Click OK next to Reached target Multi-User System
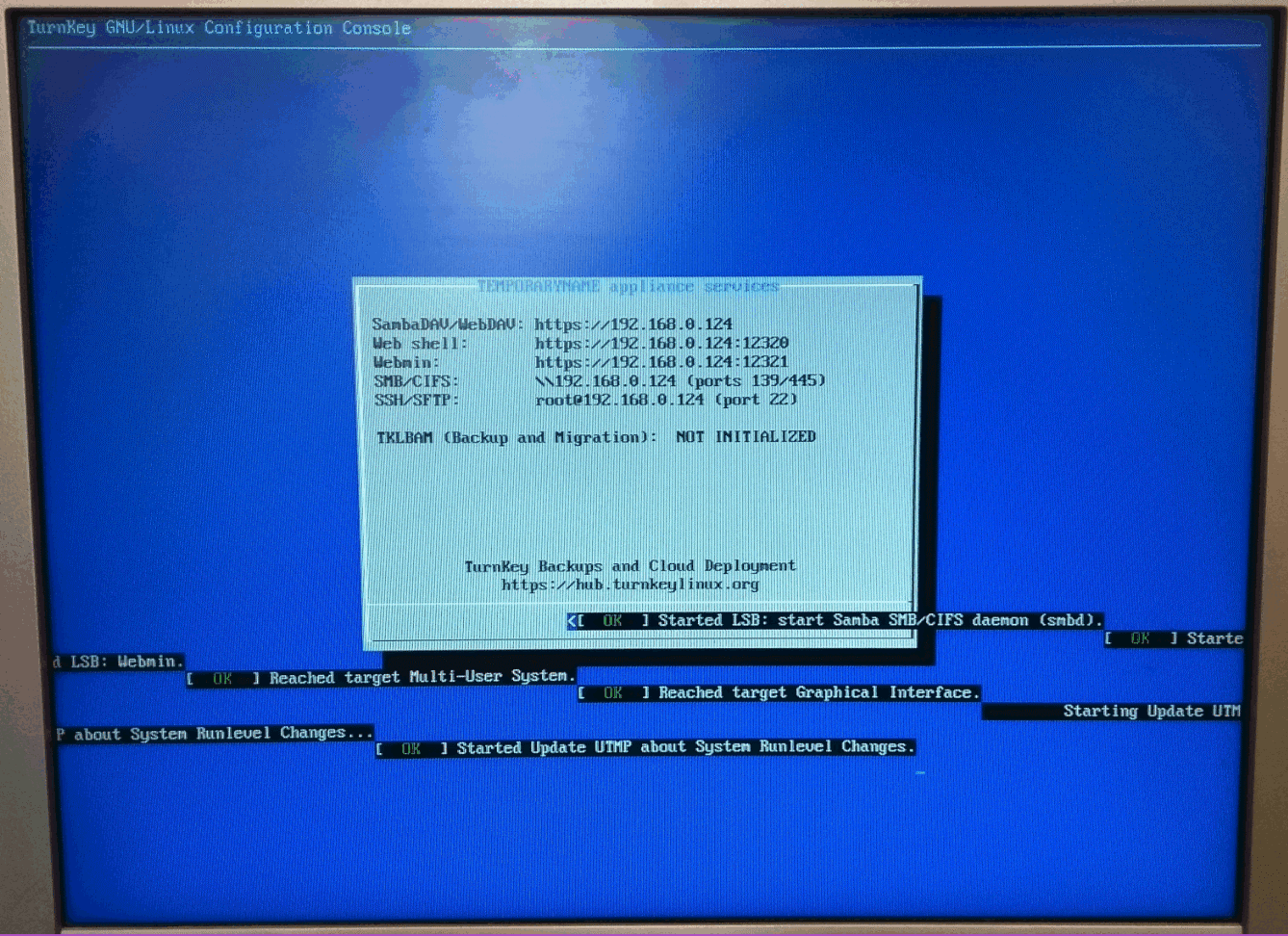 [x=222, y=679]
